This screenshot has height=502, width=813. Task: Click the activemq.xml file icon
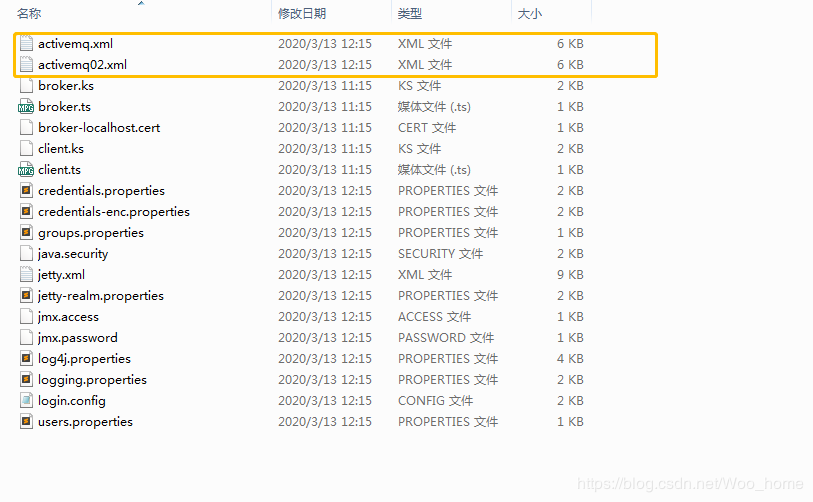pyautogui.click(x=26, y=44)
